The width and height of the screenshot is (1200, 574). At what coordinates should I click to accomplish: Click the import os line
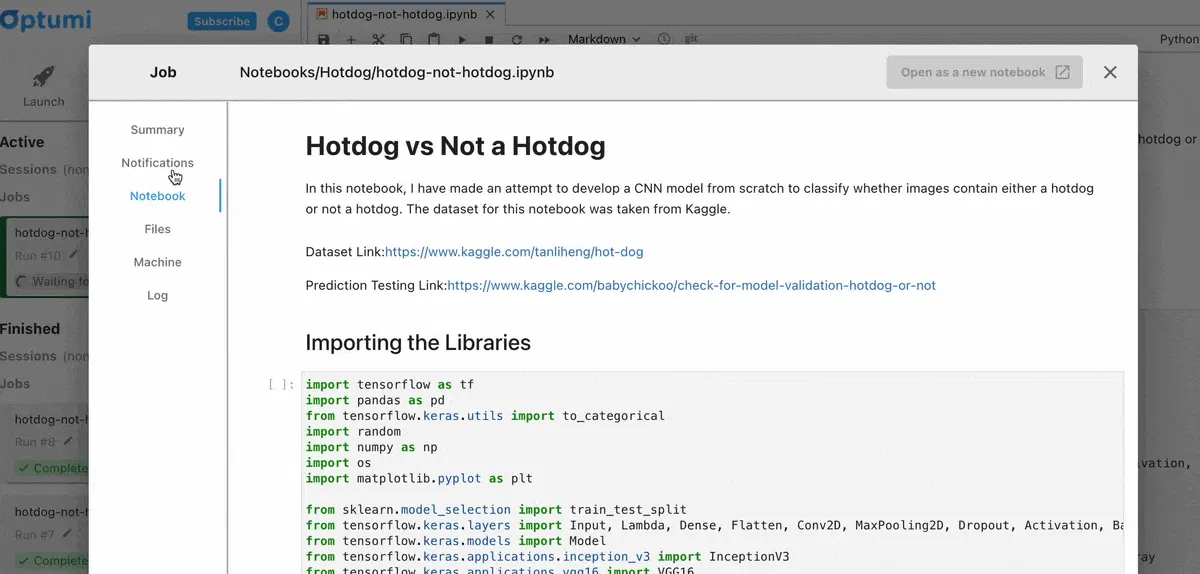(338, 463)
